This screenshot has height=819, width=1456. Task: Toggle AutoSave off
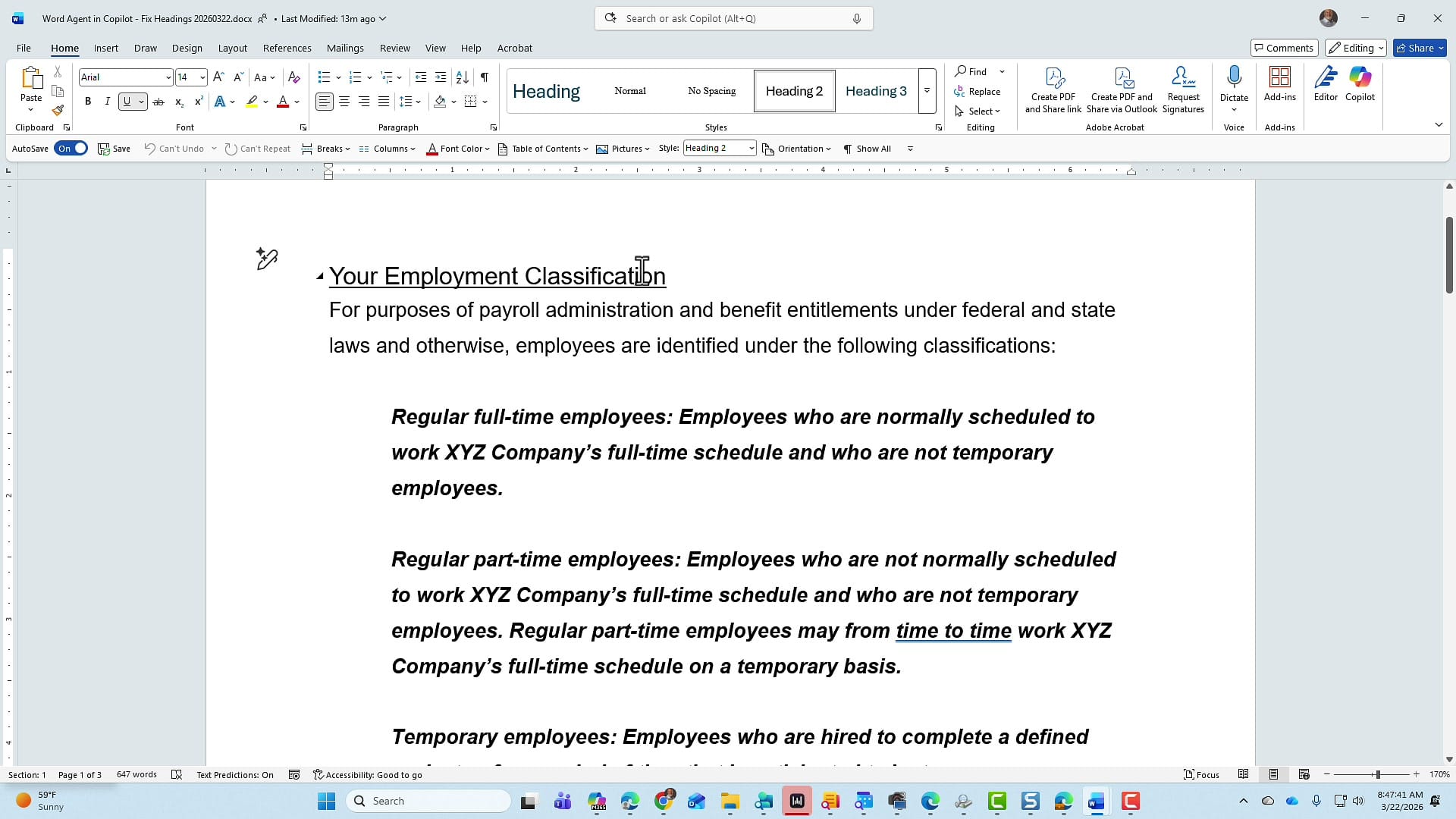point(71,148)
